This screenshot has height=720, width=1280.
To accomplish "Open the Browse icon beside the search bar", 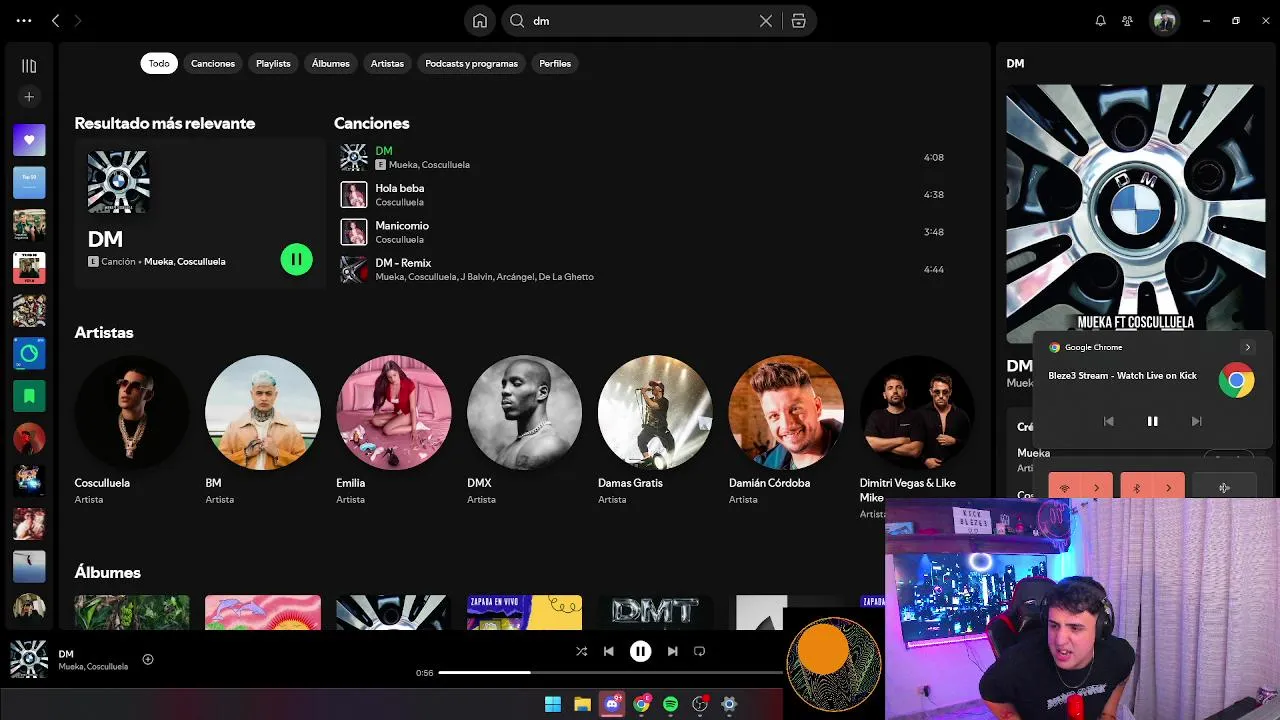I will point(798,21).
